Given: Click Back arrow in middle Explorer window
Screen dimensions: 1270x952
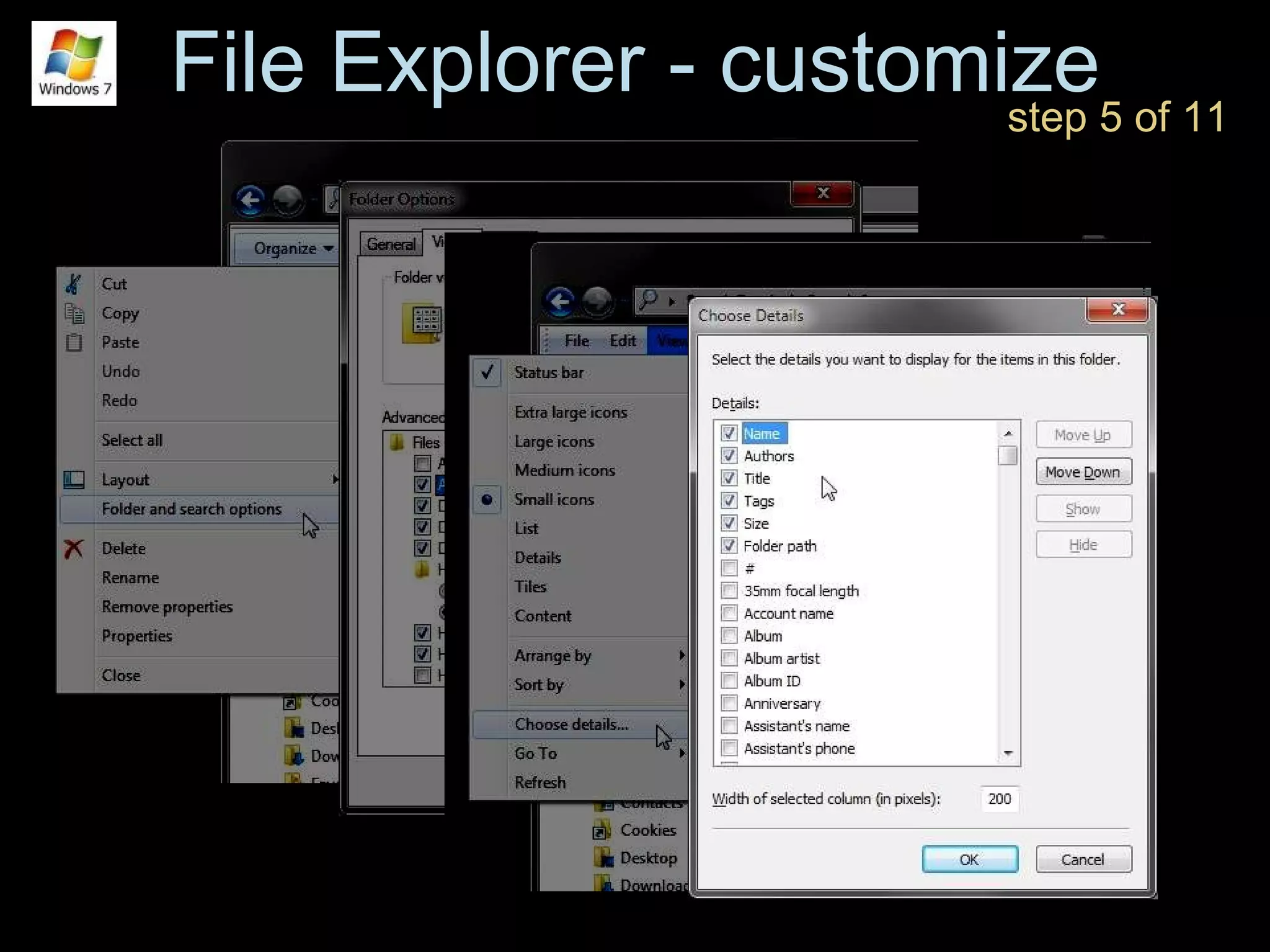Looking at the screenshot, I should [560, 302].
